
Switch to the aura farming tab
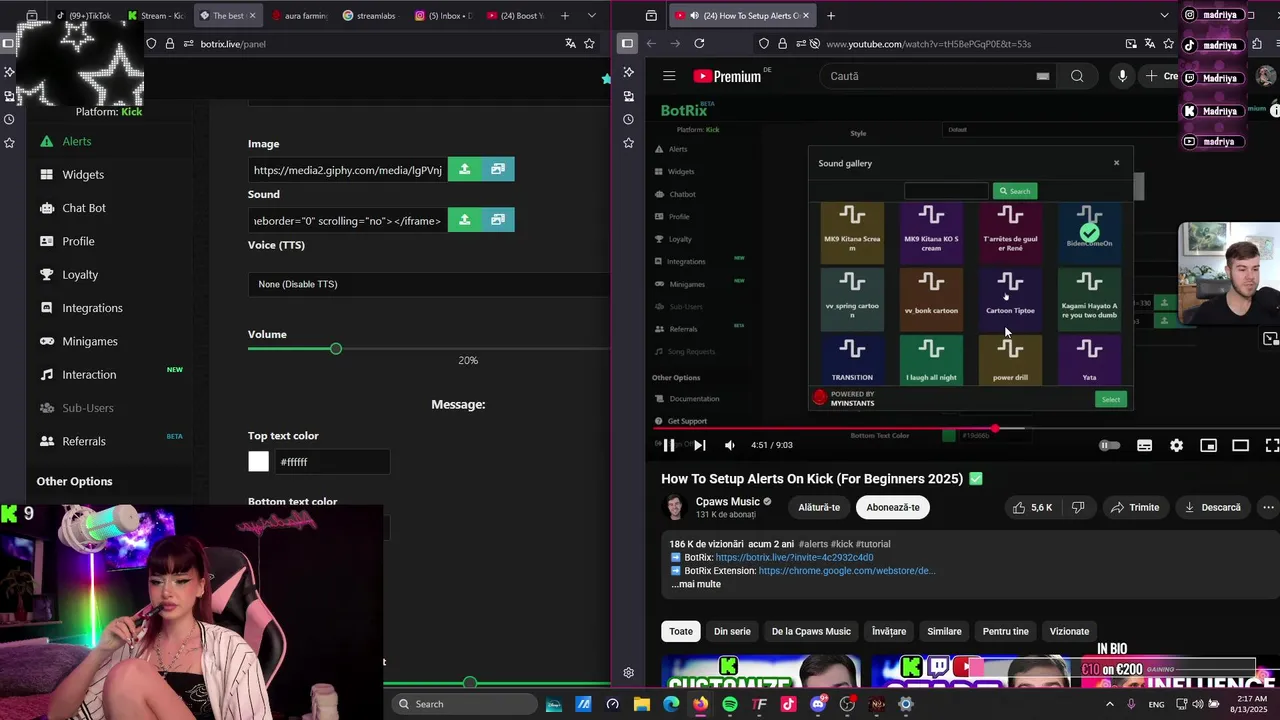[298, 15]
